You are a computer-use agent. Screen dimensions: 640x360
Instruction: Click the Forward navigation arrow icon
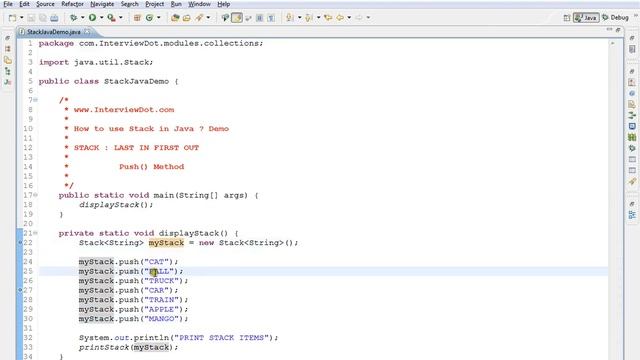tap(359, 18)
